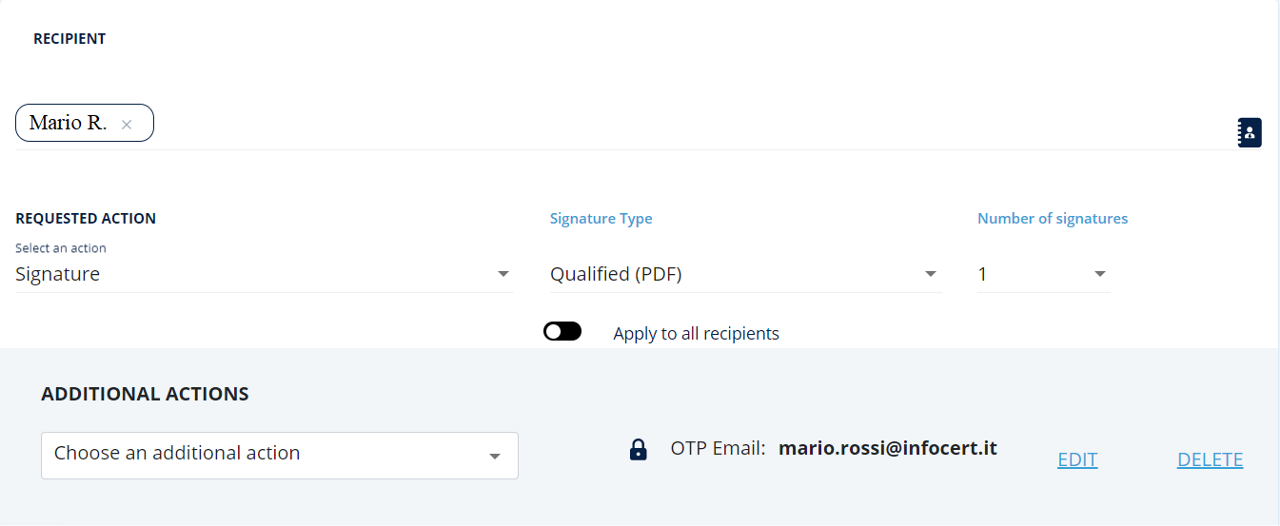The image size is (1280, 526).
Task: Click the lock icon beside OTP Email
Action: point(638,450)
